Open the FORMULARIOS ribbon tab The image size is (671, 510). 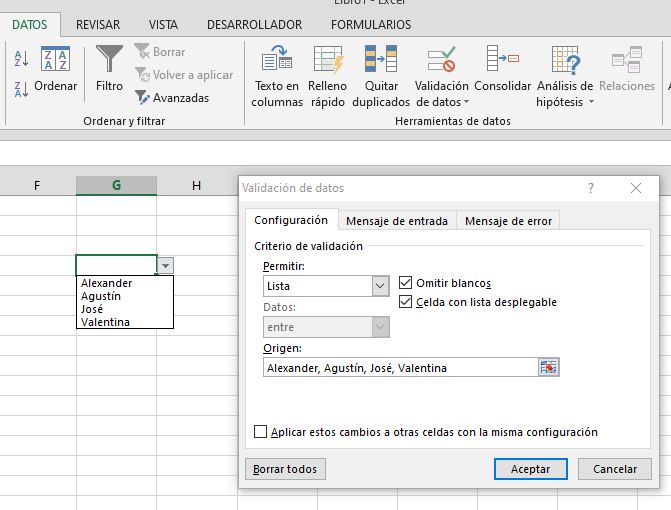click(371, 25)
